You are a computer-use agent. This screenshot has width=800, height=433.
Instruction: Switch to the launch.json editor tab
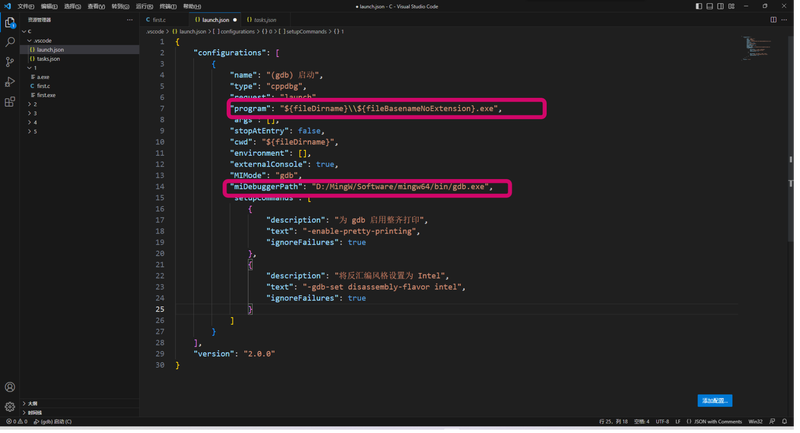tap(215, 20)
